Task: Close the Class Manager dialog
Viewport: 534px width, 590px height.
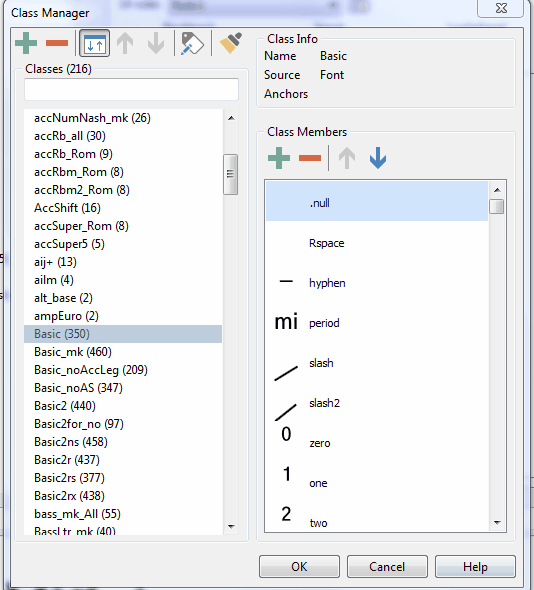Action: pyautogui.click(x=501, y=8)
